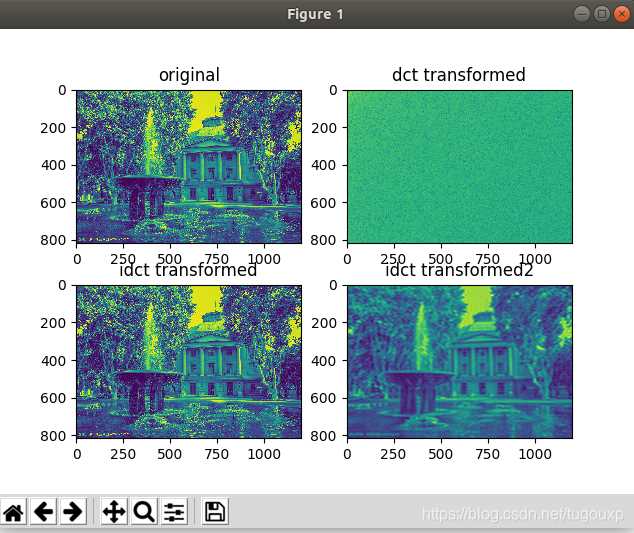Toggle the Pan axes tool
Screen dimensions: 634x533
114,512
